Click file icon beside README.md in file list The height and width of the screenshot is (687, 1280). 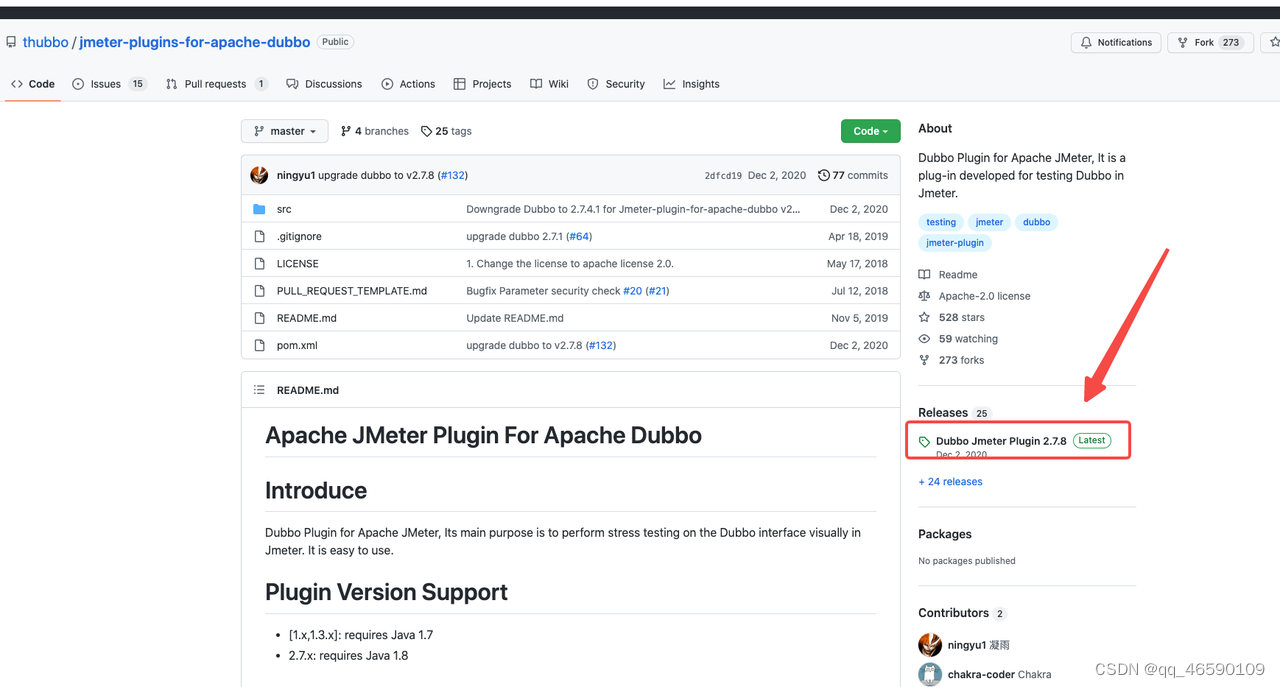point(259,318)
